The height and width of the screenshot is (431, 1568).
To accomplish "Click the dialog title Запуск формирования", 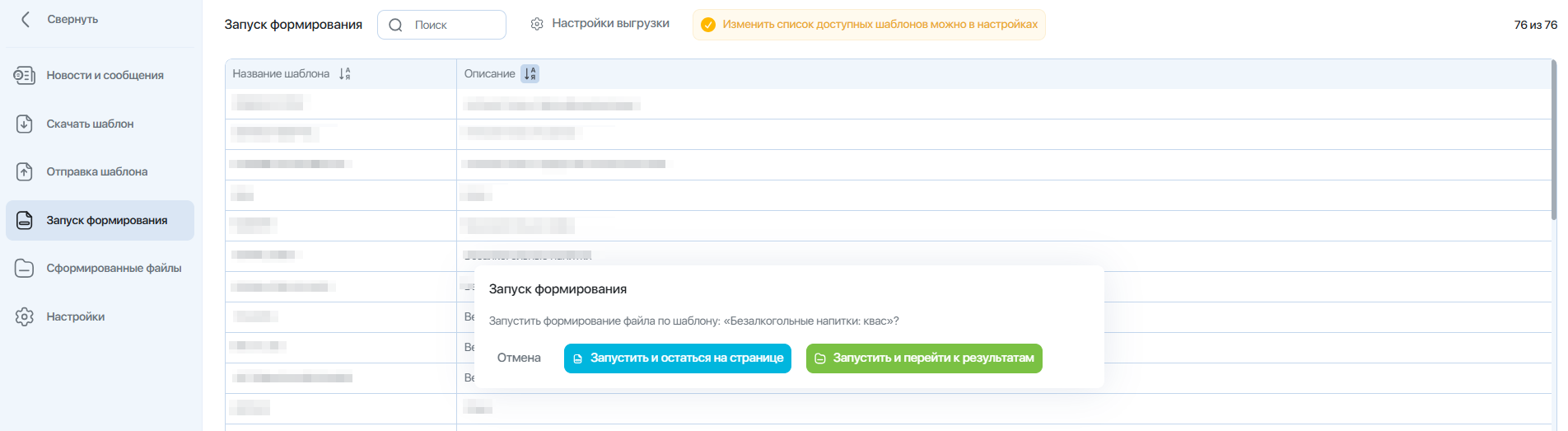I will (558, 289).
